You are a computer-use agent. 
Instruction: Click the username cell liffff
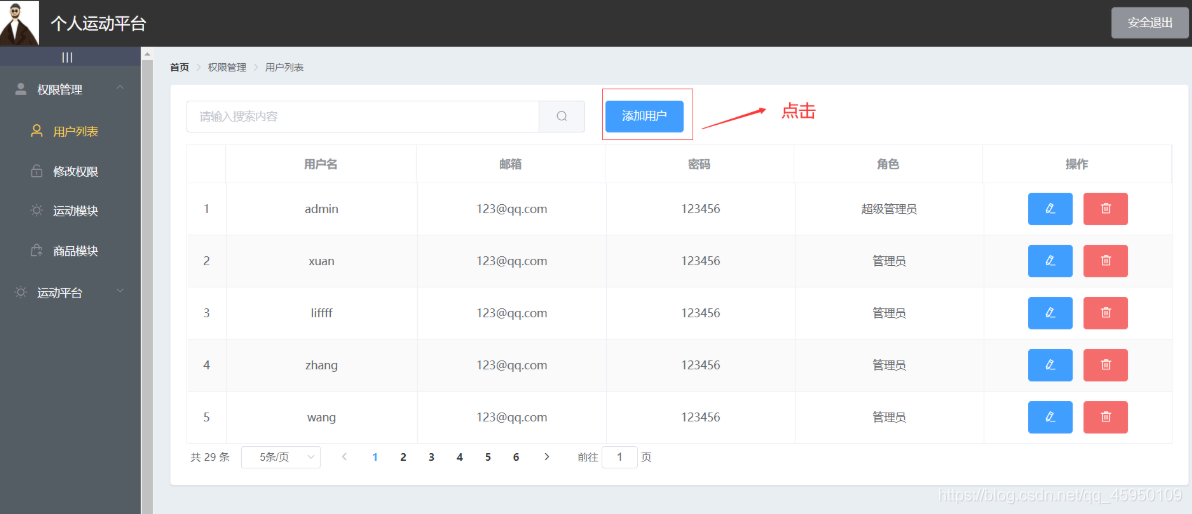(321, 313)
